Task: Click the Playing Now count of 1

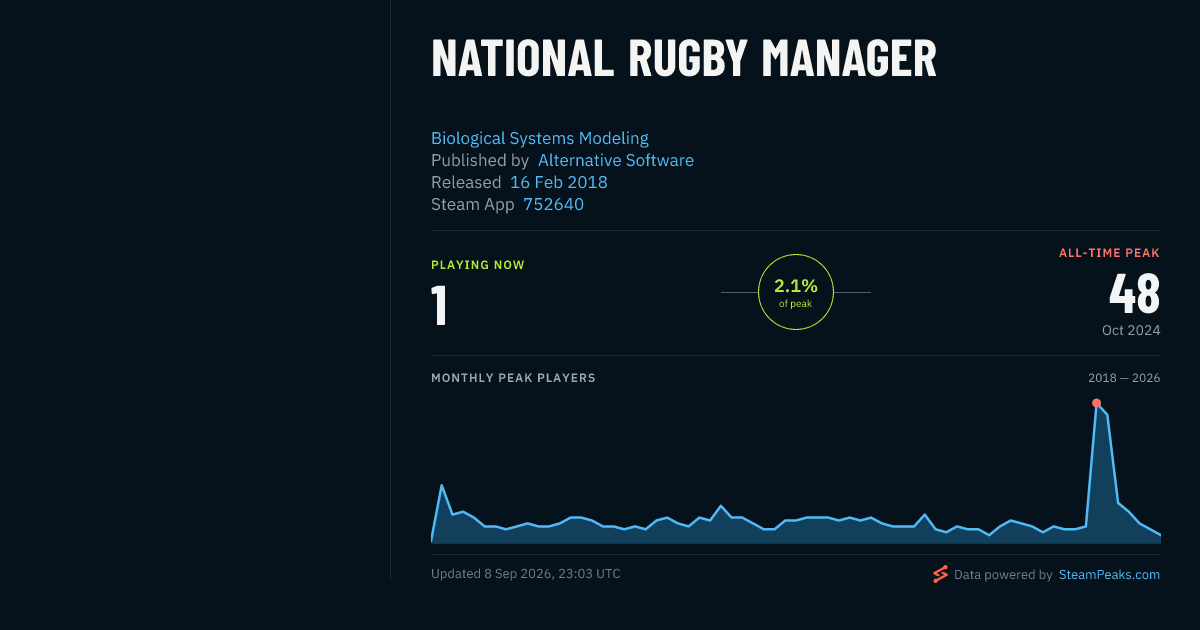Action: [439, 306]
